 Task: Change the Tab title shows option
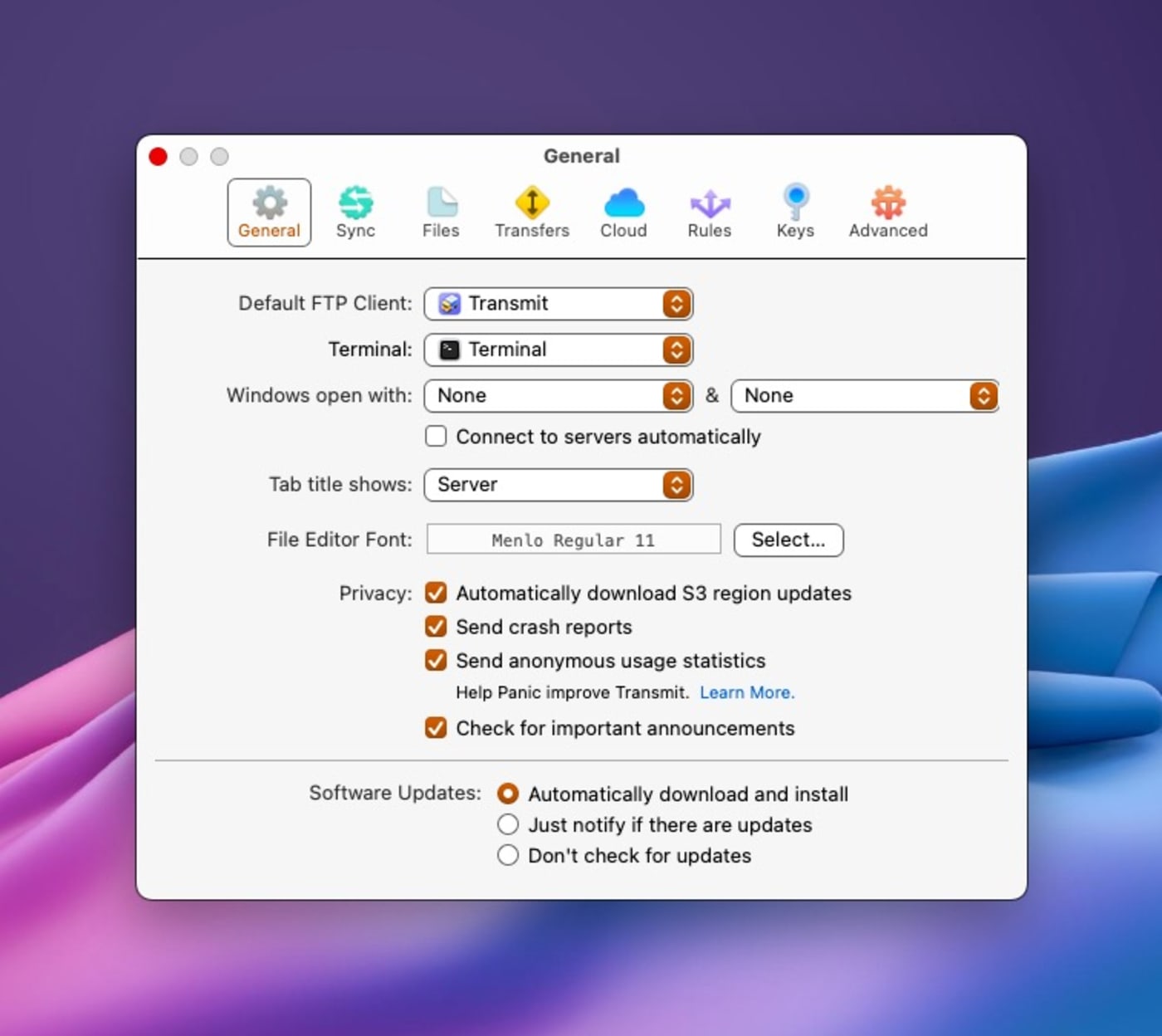click(x=558, y=485)
